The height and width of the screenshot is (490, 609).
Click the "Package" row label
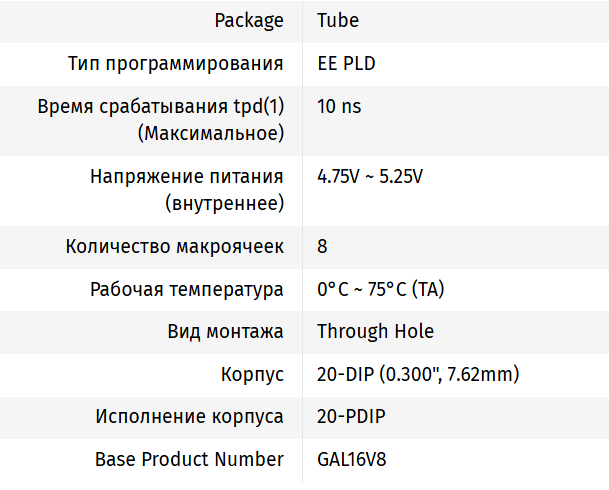click(x=250, y=20)
